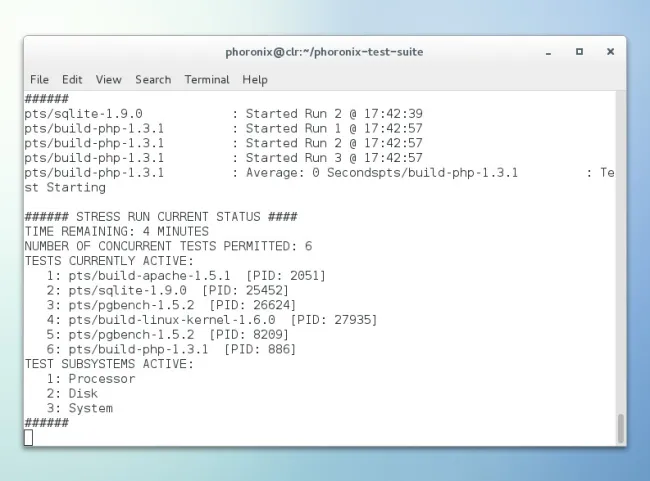
Task: Click 'NUMBER OF CONCURRENT TESTS PERMITTED: 6'
Action: pos(168,246)
